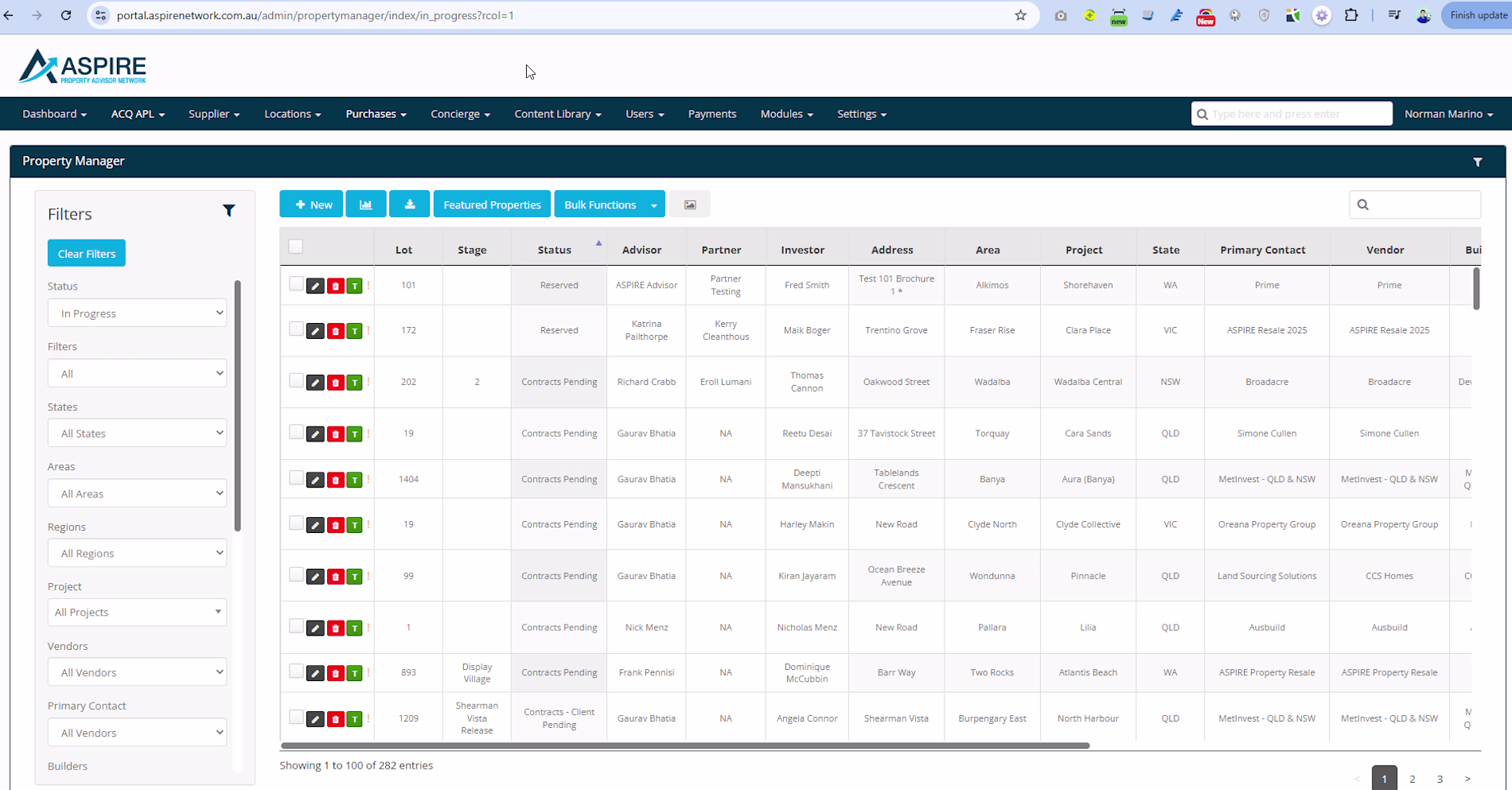Expand the All States dropdown
This screenshot has width=1512, height=790.
coord(137,434)
